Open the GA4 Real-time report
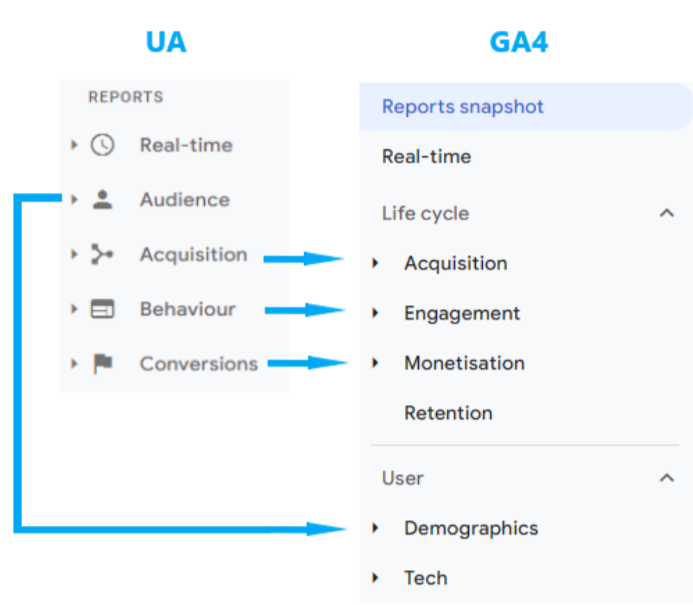The width and height of the screenshot is (693, 605). 426,157
